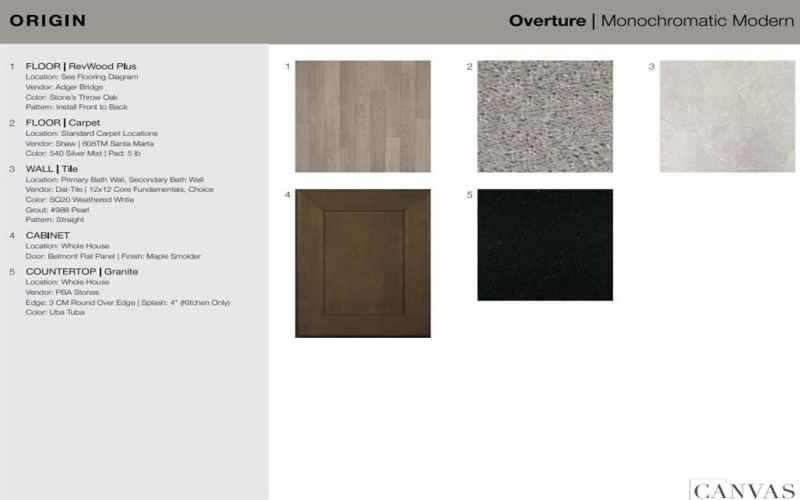The image size is (800, 500).
Task: Select the gray carpet sample swatch
Action: coord(545,116)
